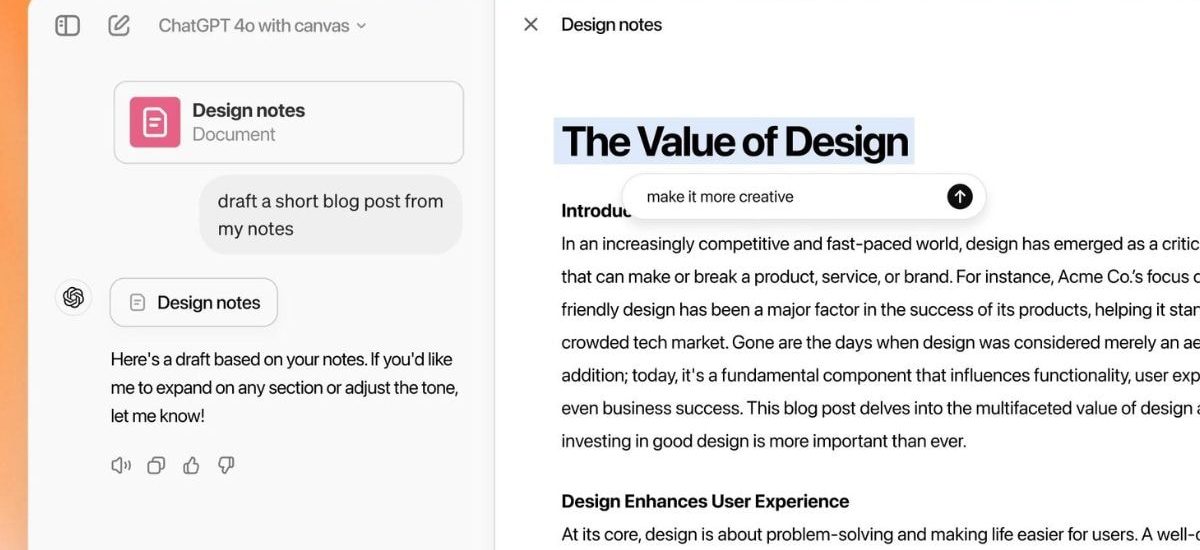Screen dimensions: 1200x550
Task: Copy the response with copy icon
Action: click(x=156, y=465)
